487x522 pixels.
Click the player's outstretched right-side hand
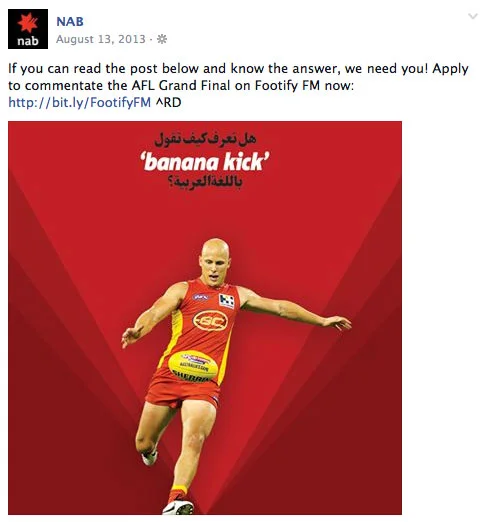pyautogui.click(x=337, y=323)
